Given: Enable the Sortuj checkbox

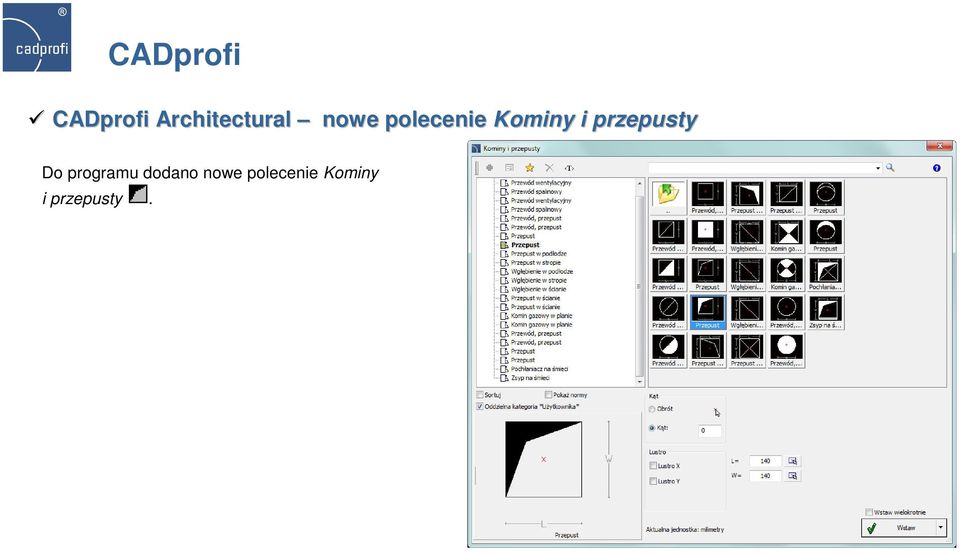Looking at the screenshot, I should (481, 395).
